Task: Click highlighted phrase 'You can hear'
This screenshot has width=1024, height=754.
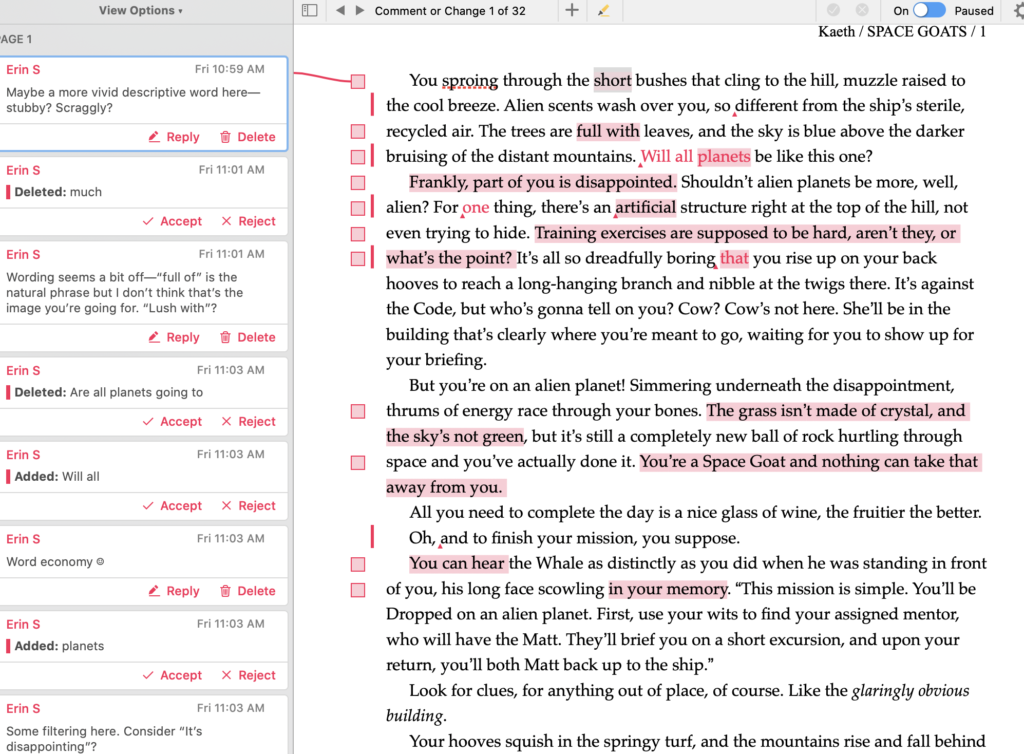Action: (457, 563)
